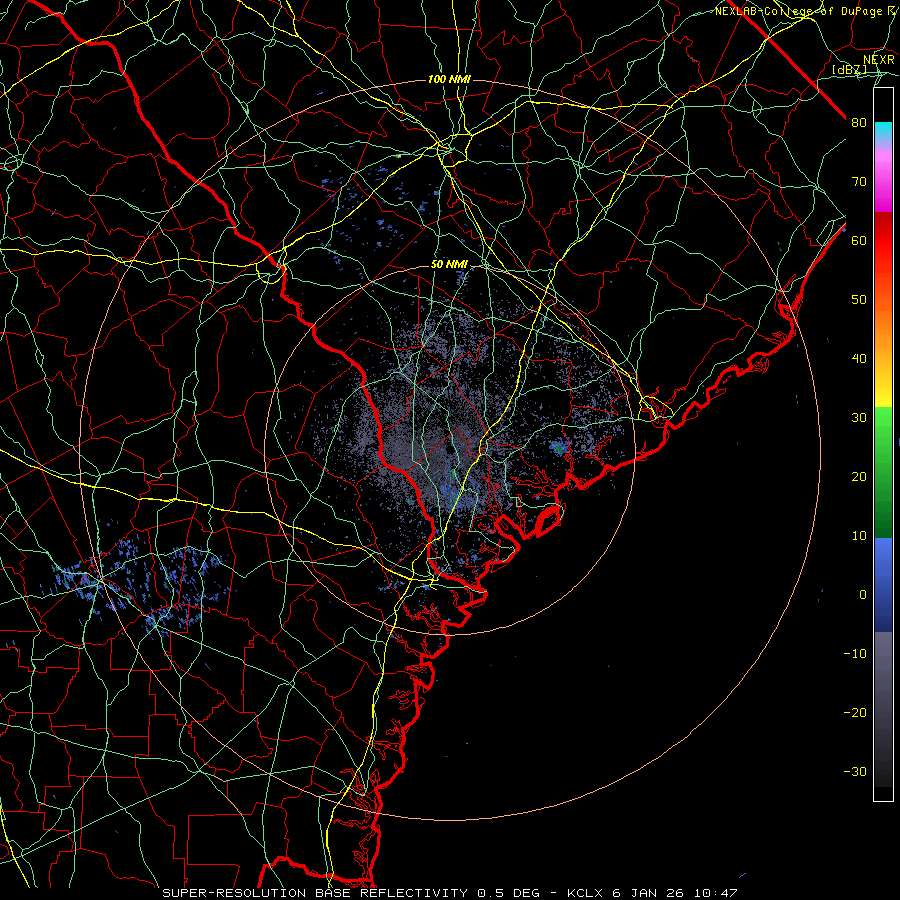Click the "0.5 DEG" elevation angle text
The height and width of the screenshot is (900, 900).
click(509, 893)
